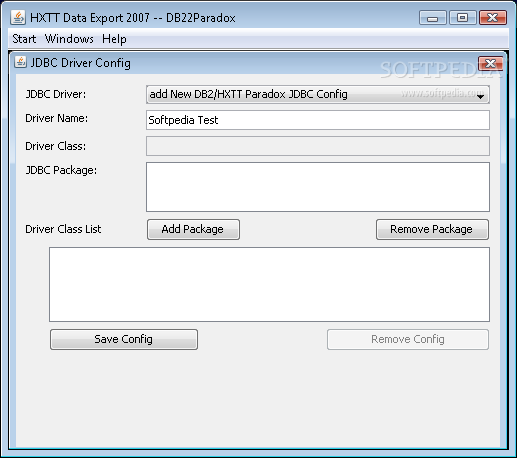Viewport: 517px width, 458px height.
Task: Close the JDBC Driver Config dialog
Action: (490, 63)
